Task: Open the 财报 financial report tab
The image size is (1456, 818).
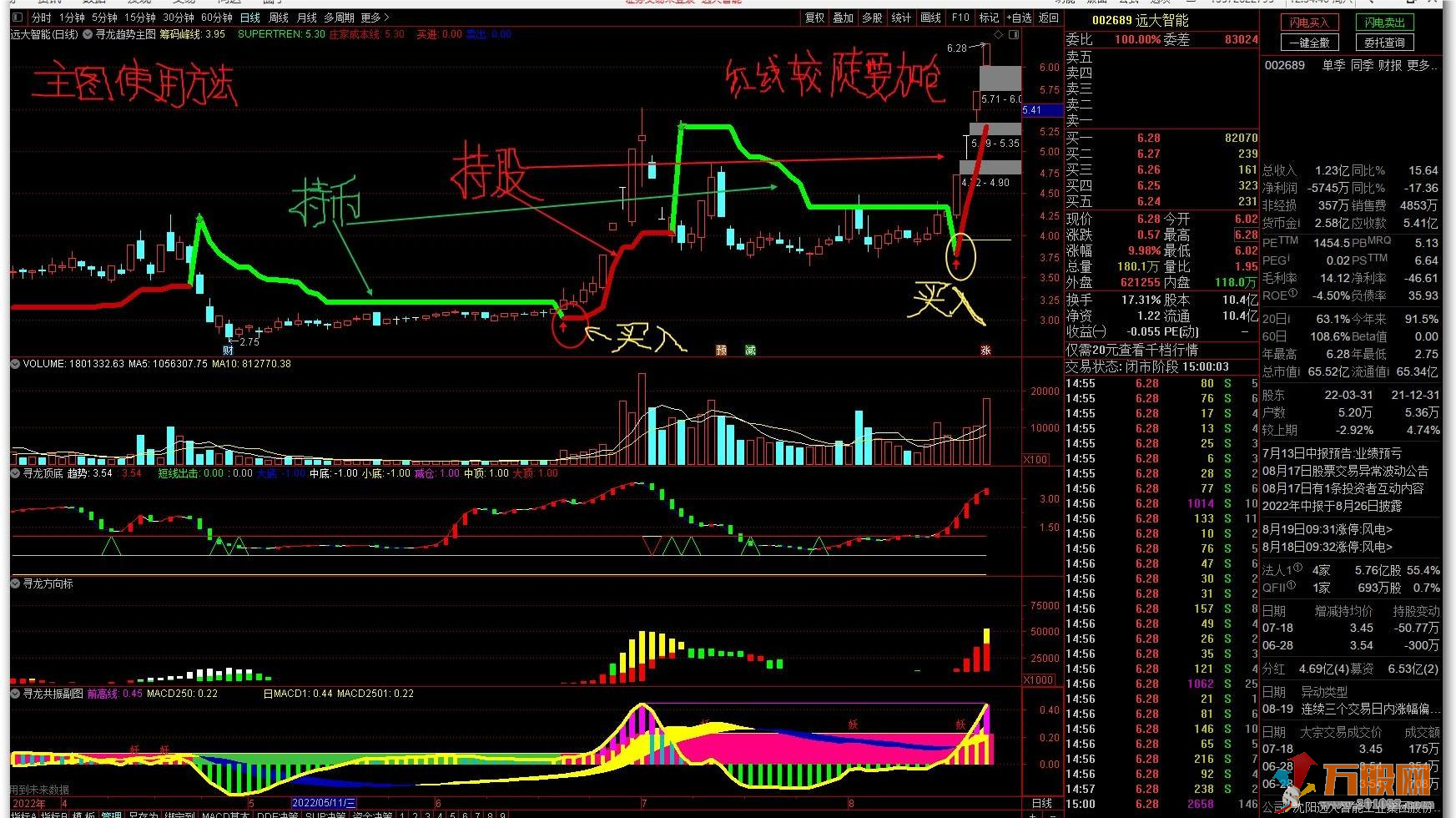Action: (1390, 65)
